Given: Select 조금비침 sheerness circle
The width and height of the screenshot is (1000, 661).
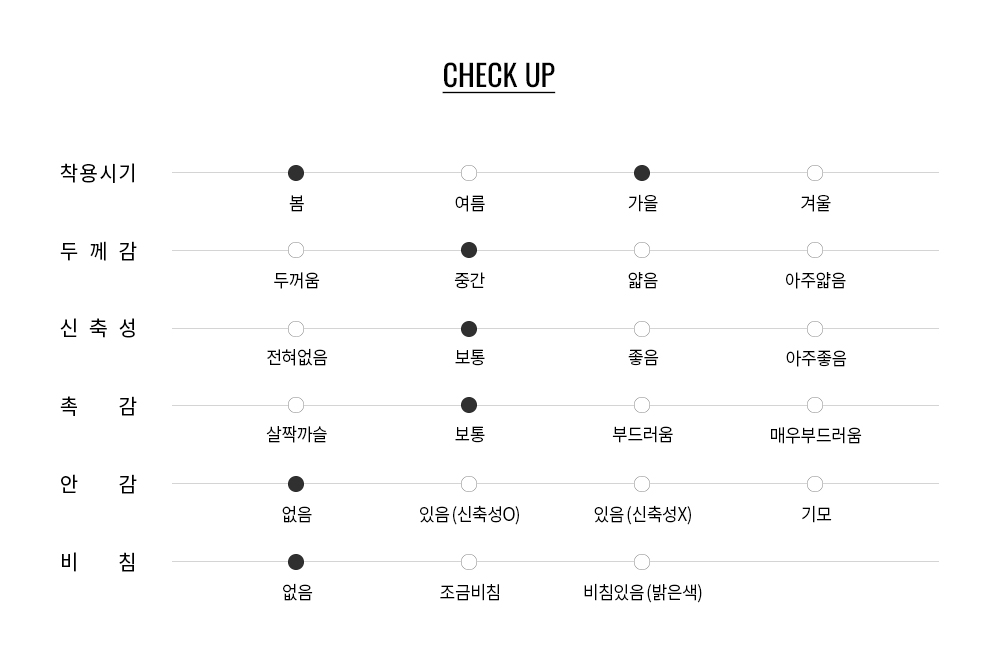Looking at the screenshot, I should pyautogui.click(x=469, y=562).
